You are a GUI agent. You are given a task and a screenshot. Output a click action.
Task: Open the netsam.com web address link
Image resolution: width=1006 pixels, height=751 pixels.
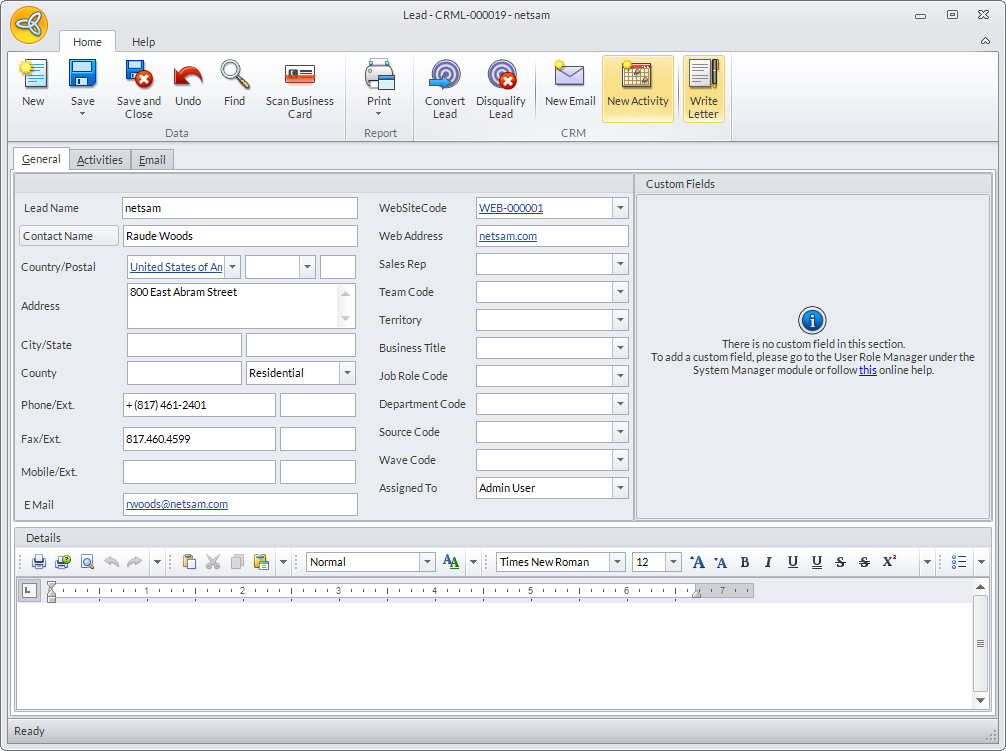(508, 236)
